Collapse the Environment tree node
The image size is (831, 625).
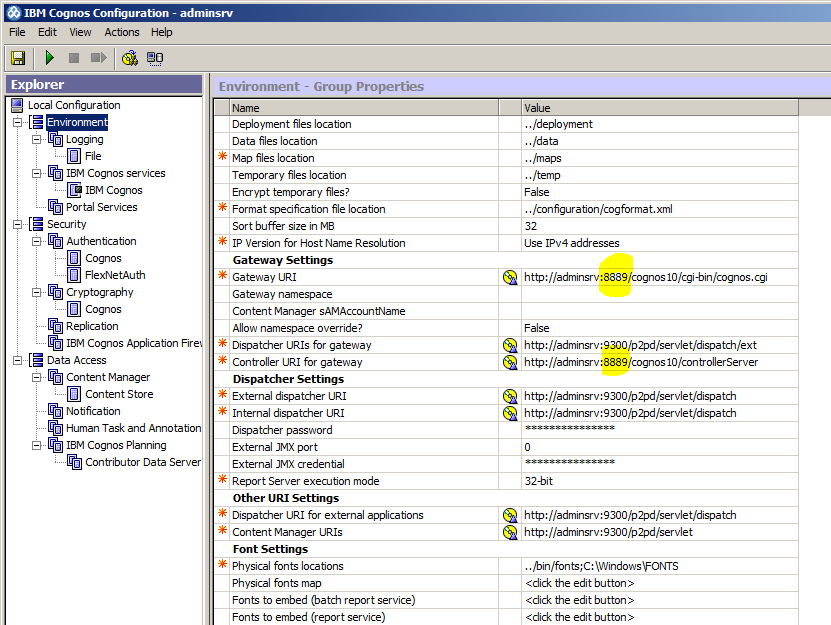(x=17, y=122)
